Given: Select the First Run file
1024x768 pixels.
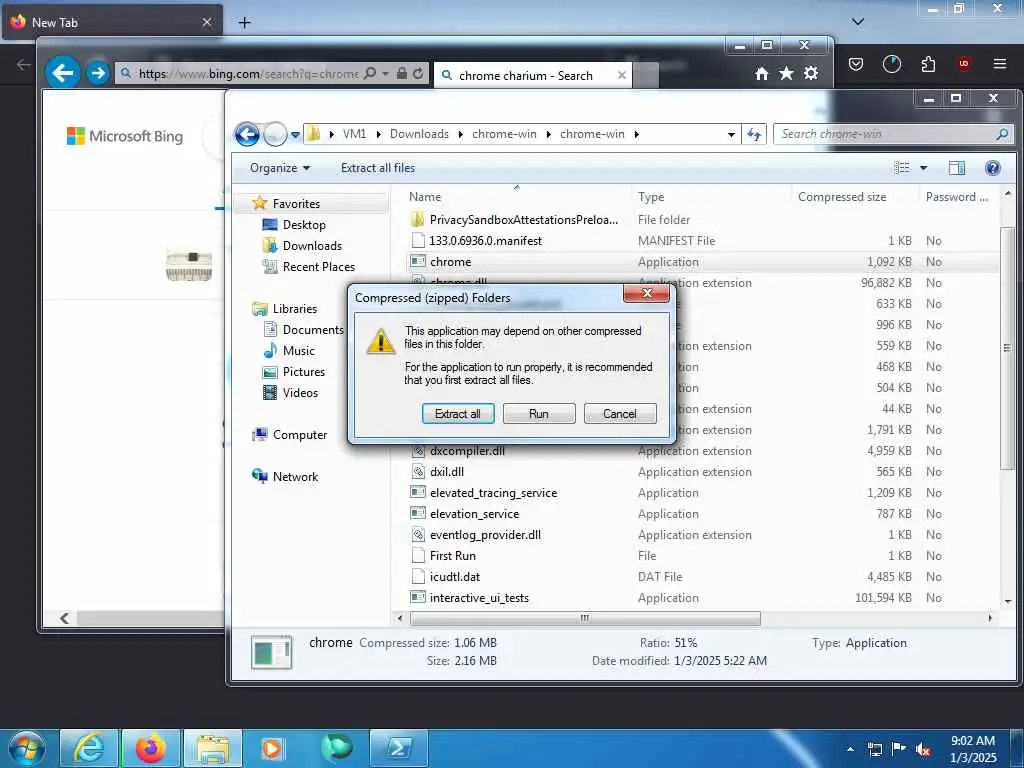Looking at the screenshot, I should click(x=702, y=556).
